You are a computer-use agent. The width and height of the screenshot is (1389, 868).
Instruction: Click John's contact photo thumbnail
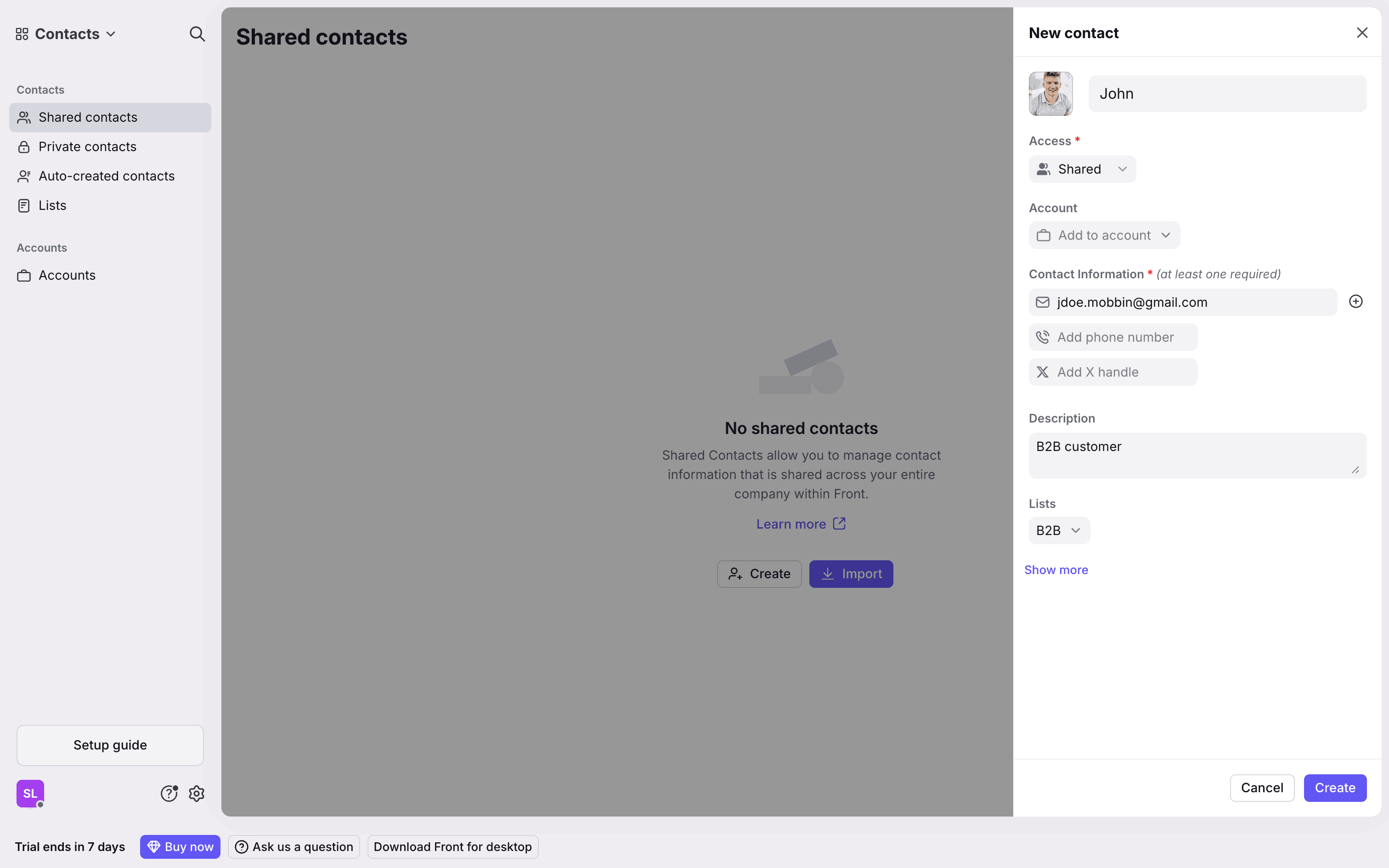click(x=1050, y=94)
